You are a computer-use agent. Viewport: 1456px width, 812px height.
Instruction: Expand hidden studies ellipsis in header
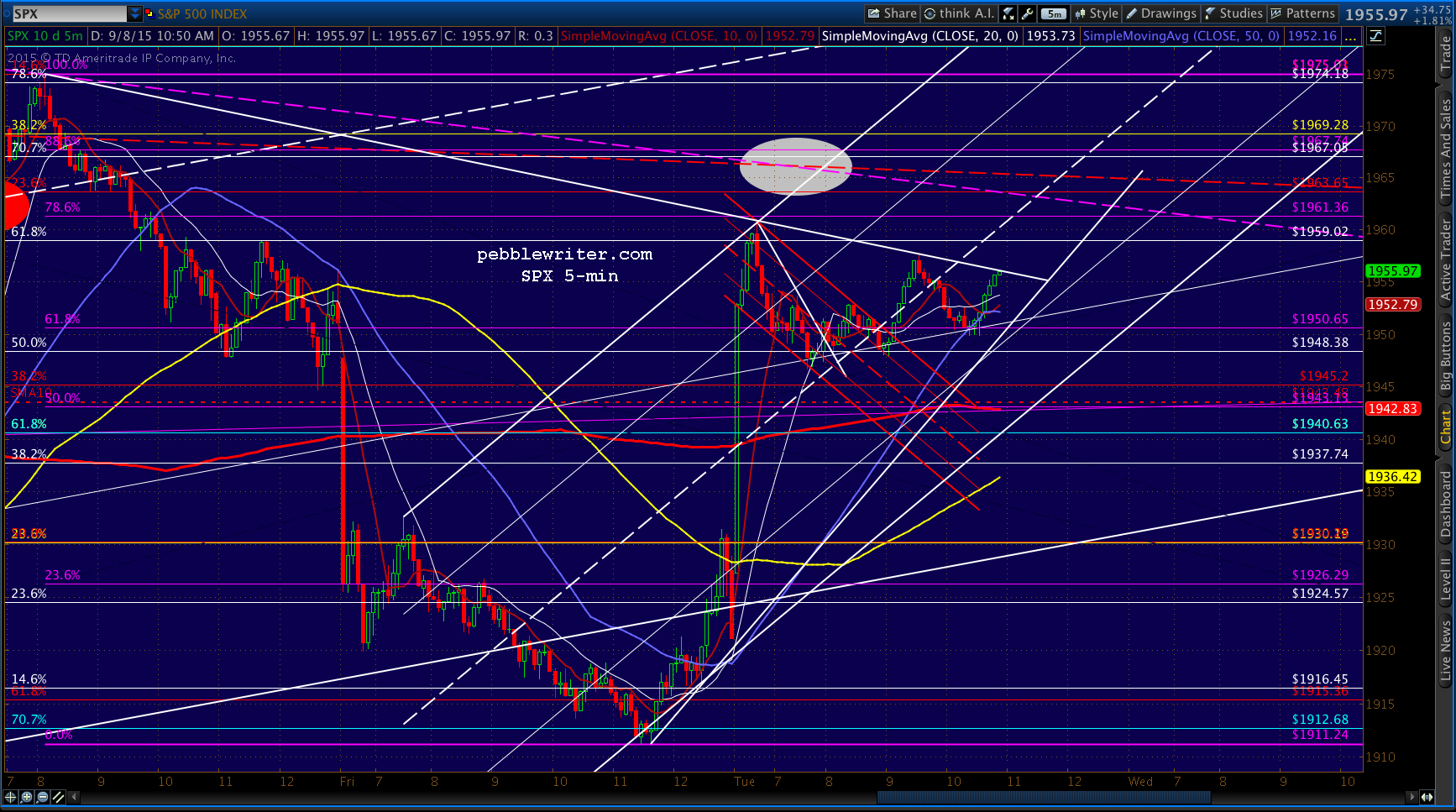(x=1350, y=36)
